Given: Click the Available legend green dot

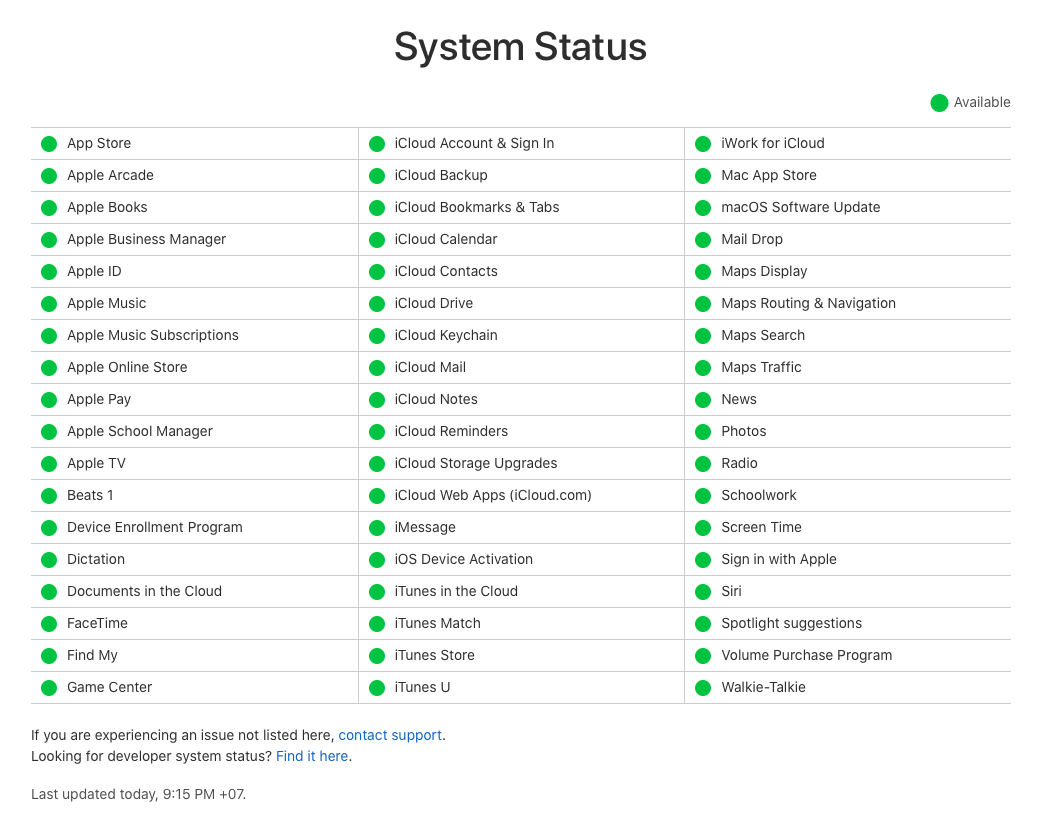Looking at the screenshot, I should [939, 103].
